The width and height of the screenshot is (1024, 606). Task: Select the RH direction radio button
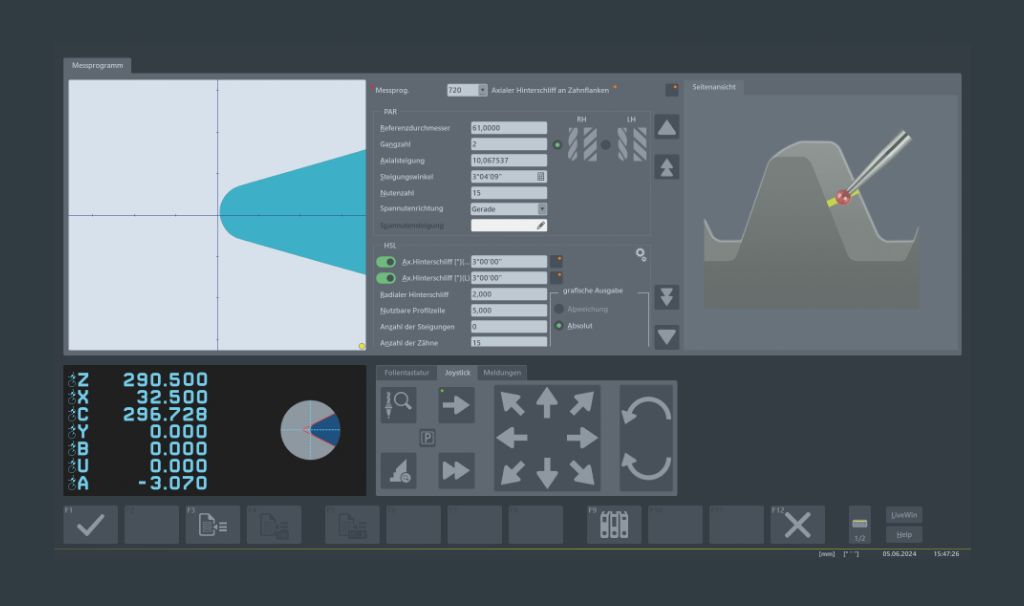point(557,144)
